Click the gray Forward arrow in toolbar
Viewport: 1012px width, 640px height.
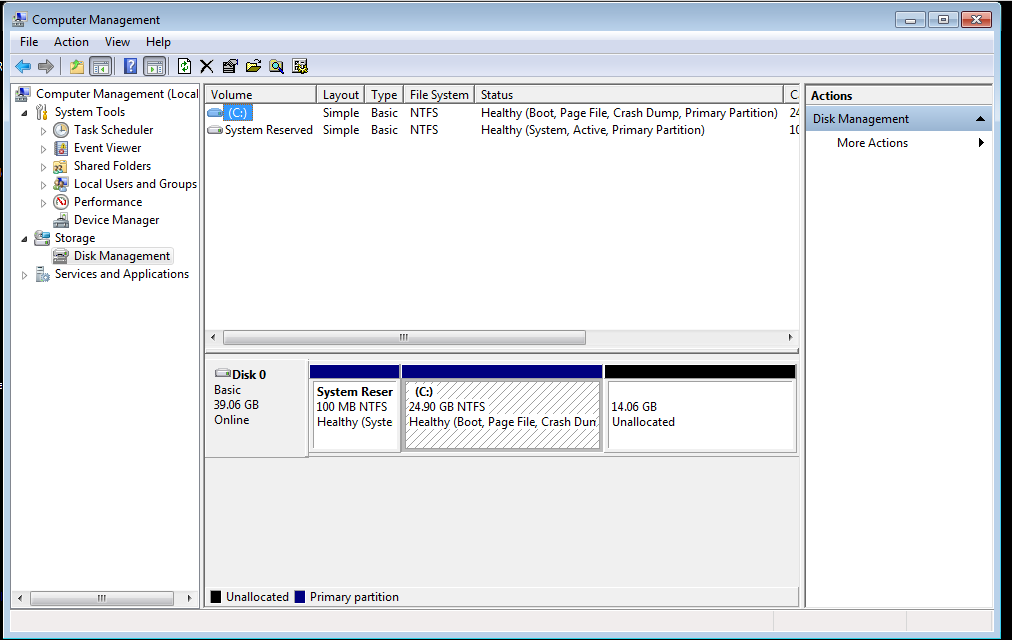(46, 66)
